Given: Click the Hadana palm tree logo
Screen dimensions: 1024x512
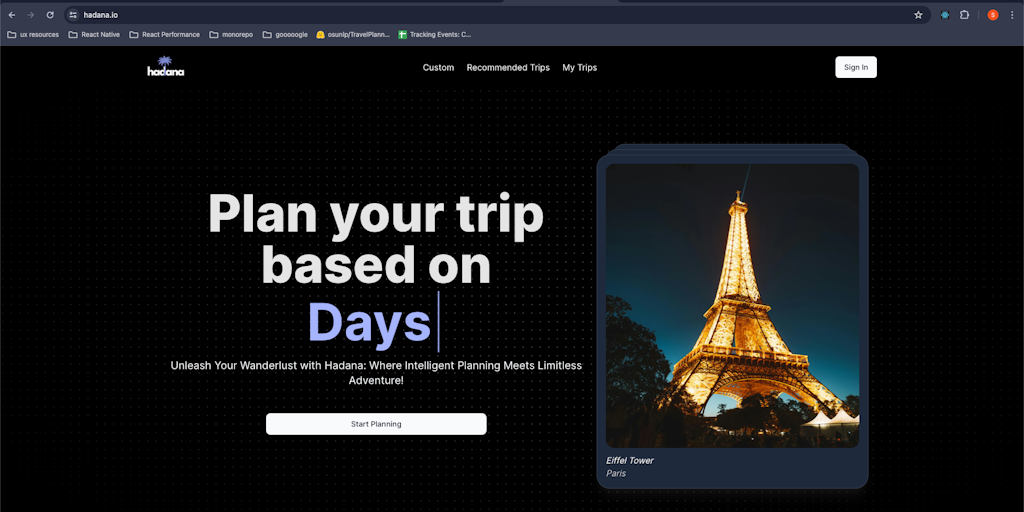Looking at the screenshot, I should pos(165,67).
